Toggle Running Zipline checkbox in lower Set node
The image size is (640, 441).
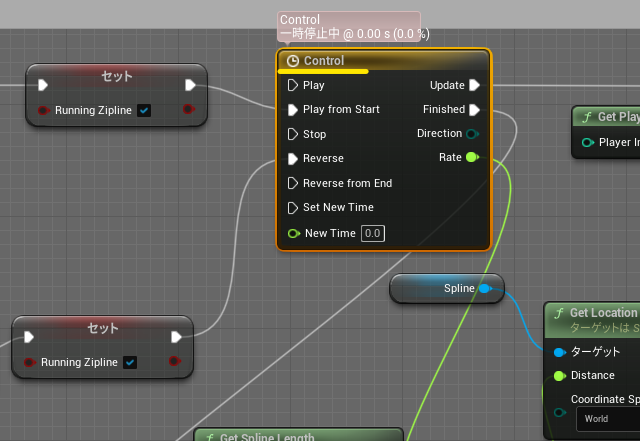click(130, 362)
